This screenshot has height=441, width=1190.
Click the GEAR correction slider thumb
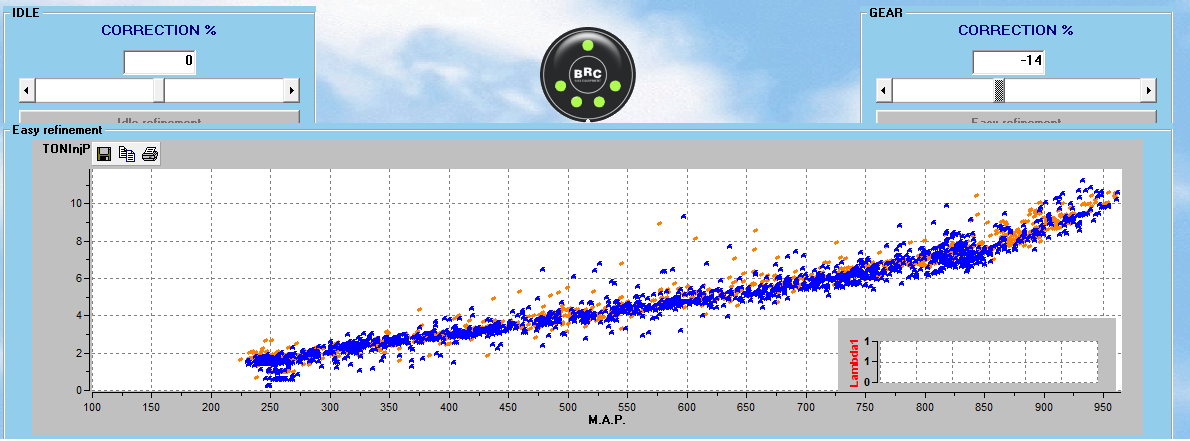tap(999, 91)
